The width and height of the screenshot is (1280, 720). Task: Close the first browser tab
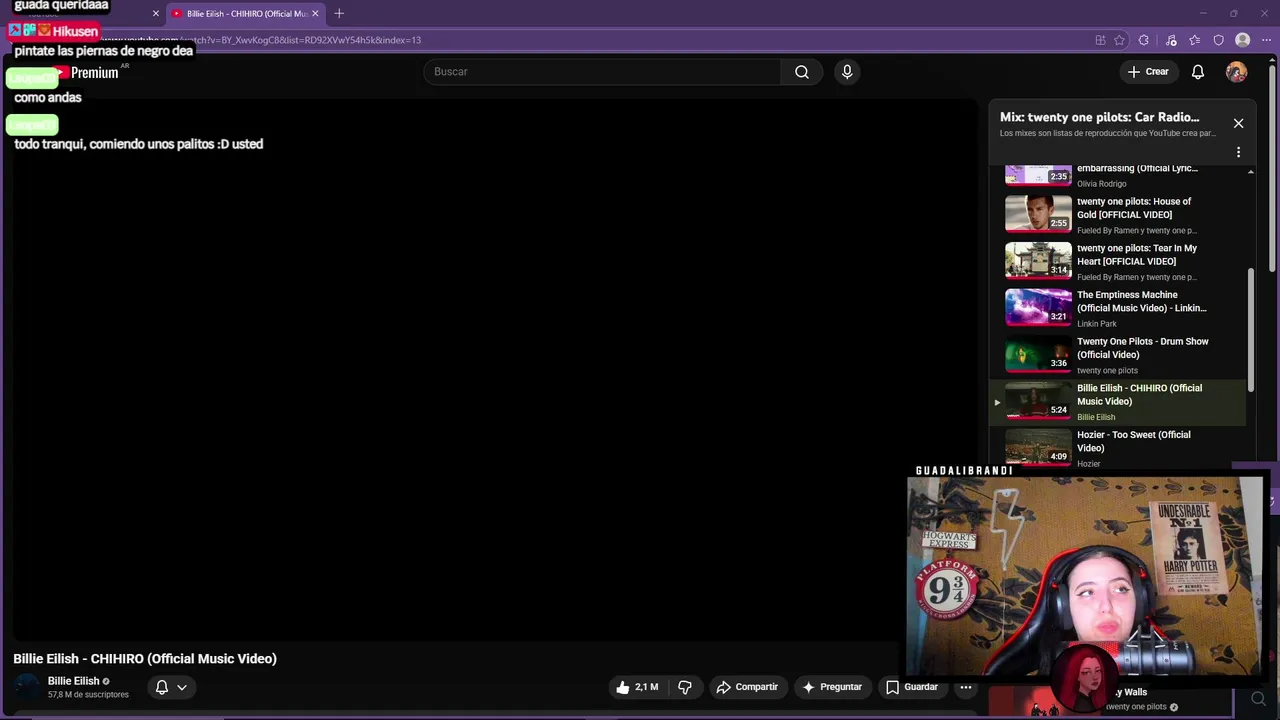coord(156,13)
